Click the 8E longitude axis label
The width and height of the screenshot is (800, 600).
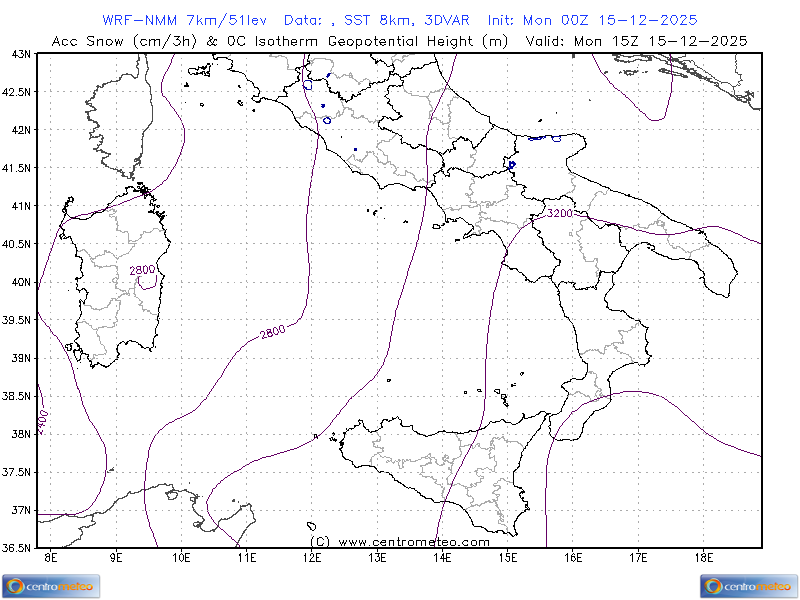click(x=51, y=557)
